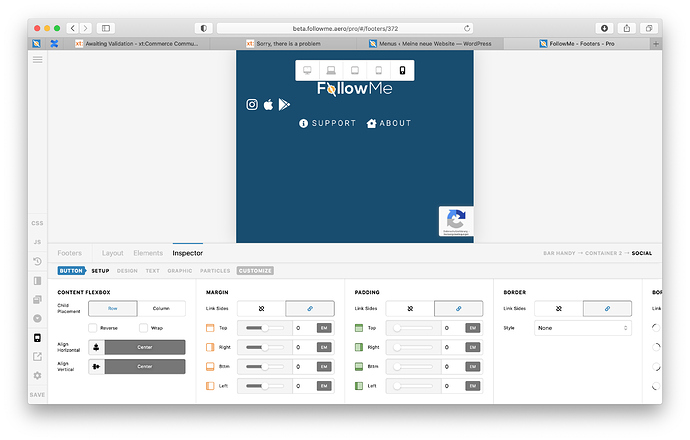Click the Google Play icon in footer preview
The width and height of the screenshot is (690, 440).
pos(284,105)
